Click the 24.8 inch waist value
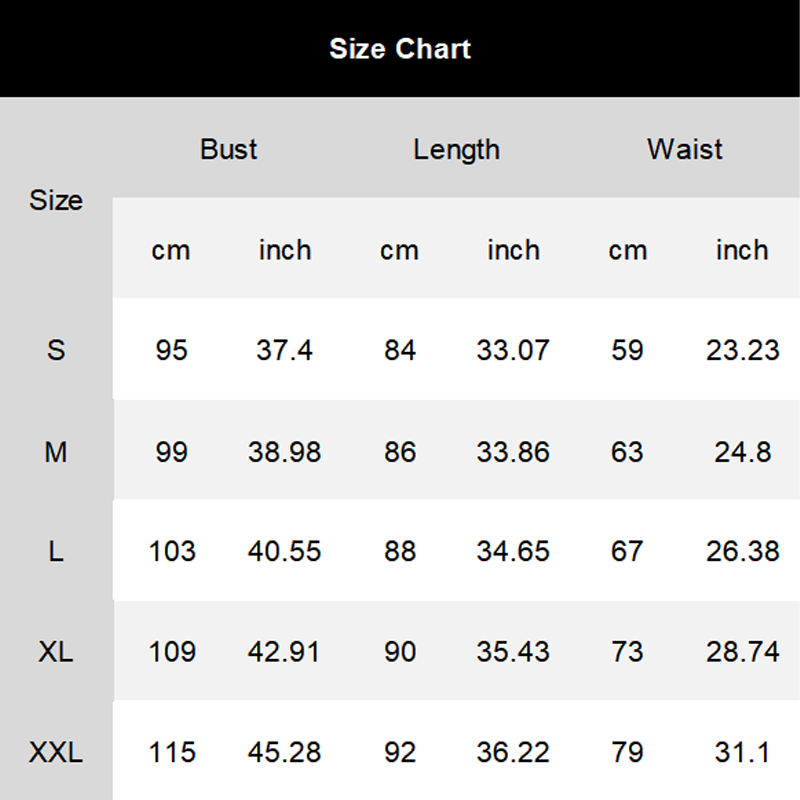This screenshot has height=800, width=800. point(742,452)
